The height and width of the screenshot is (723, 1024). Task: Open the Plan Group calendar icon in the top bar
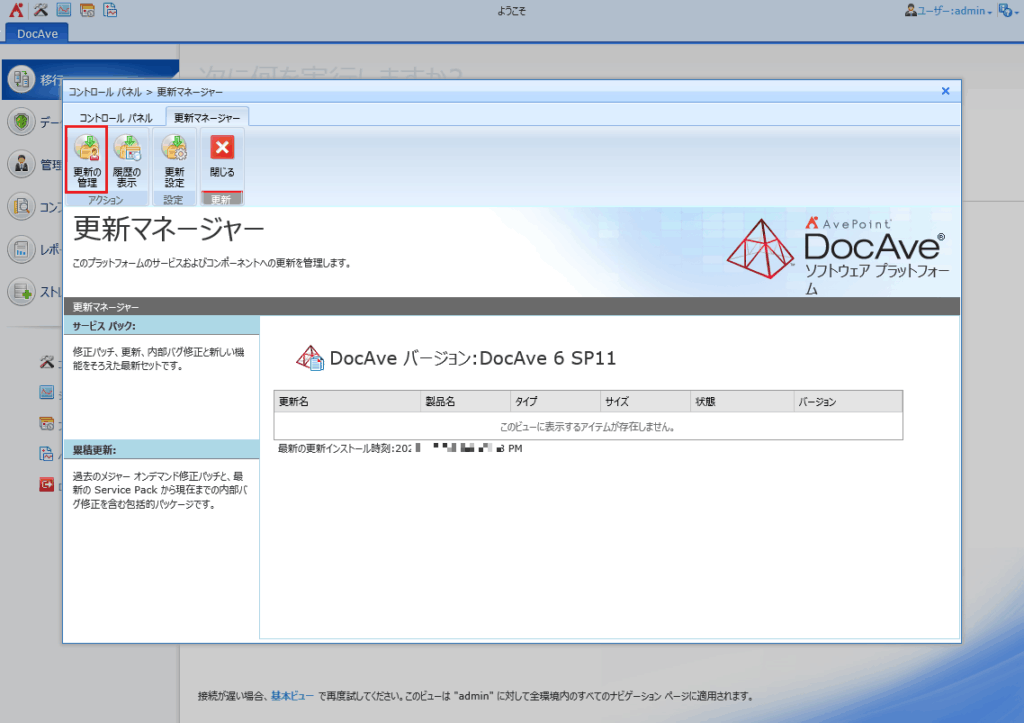(87, 10)
